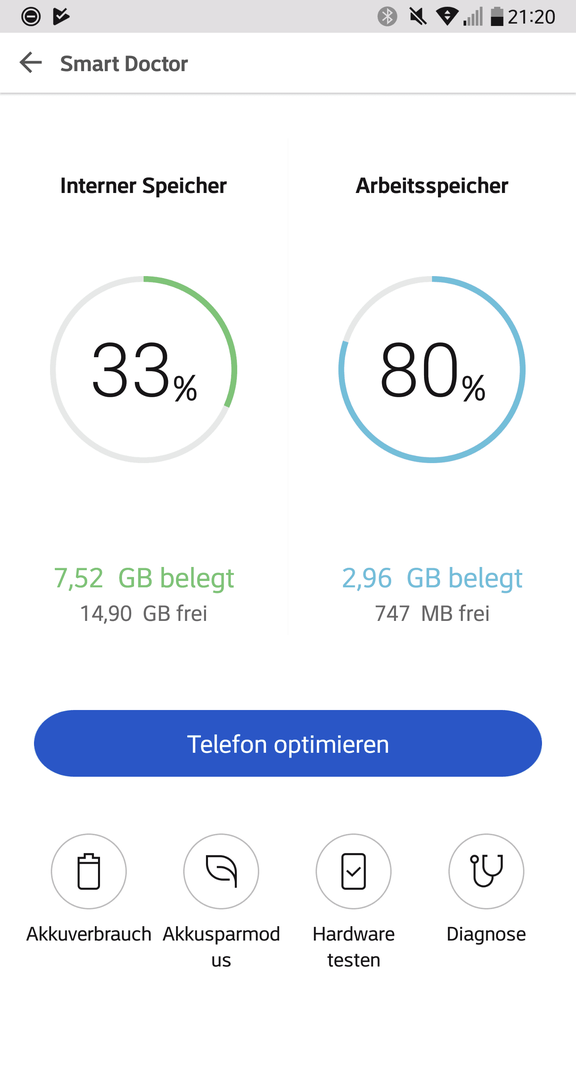Open the Akkuverbrauch battery icon
The image size is (576, 1080).
88,871
